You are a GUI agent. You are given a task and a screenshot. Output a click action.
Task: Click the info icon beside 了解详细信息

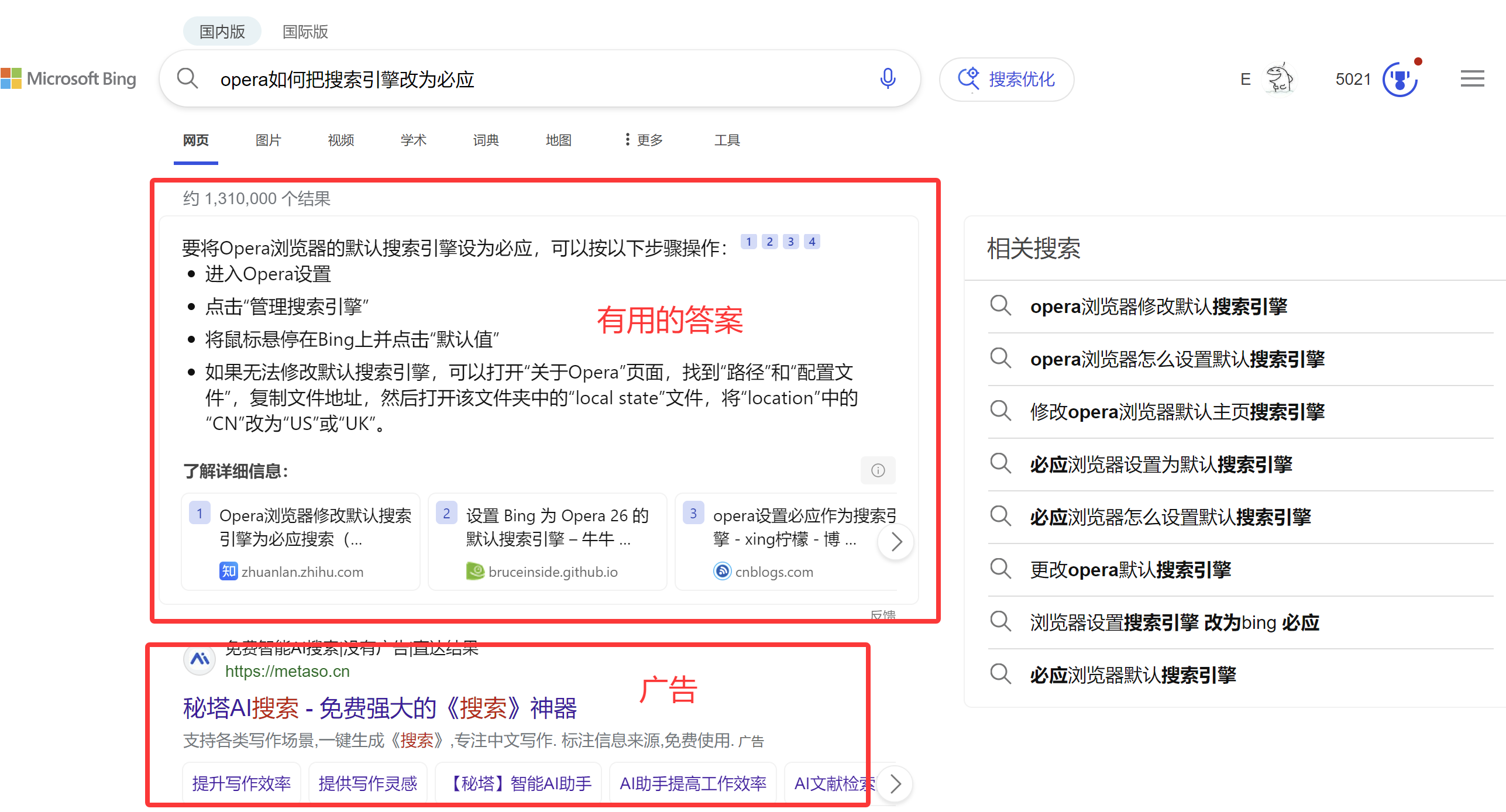[878, 470]
